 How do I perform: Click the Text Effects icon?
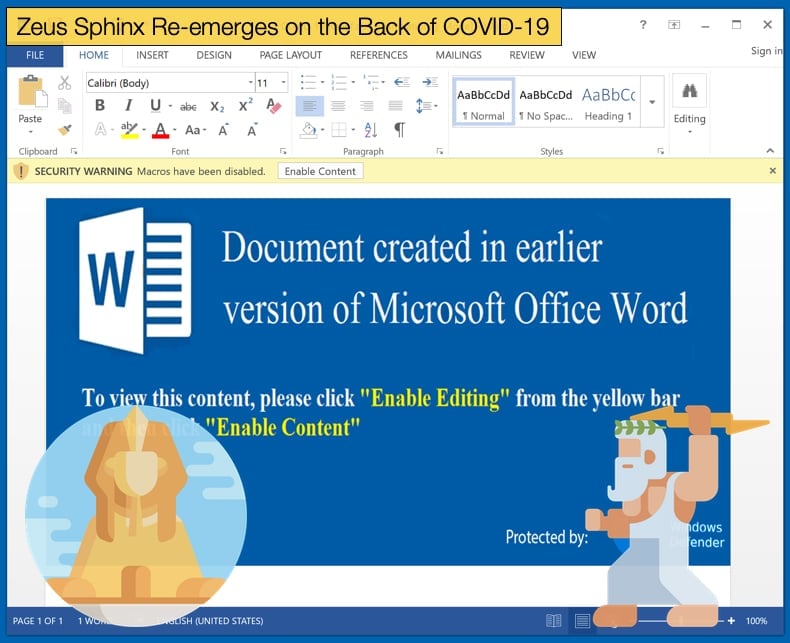click(x=101, y=130)
